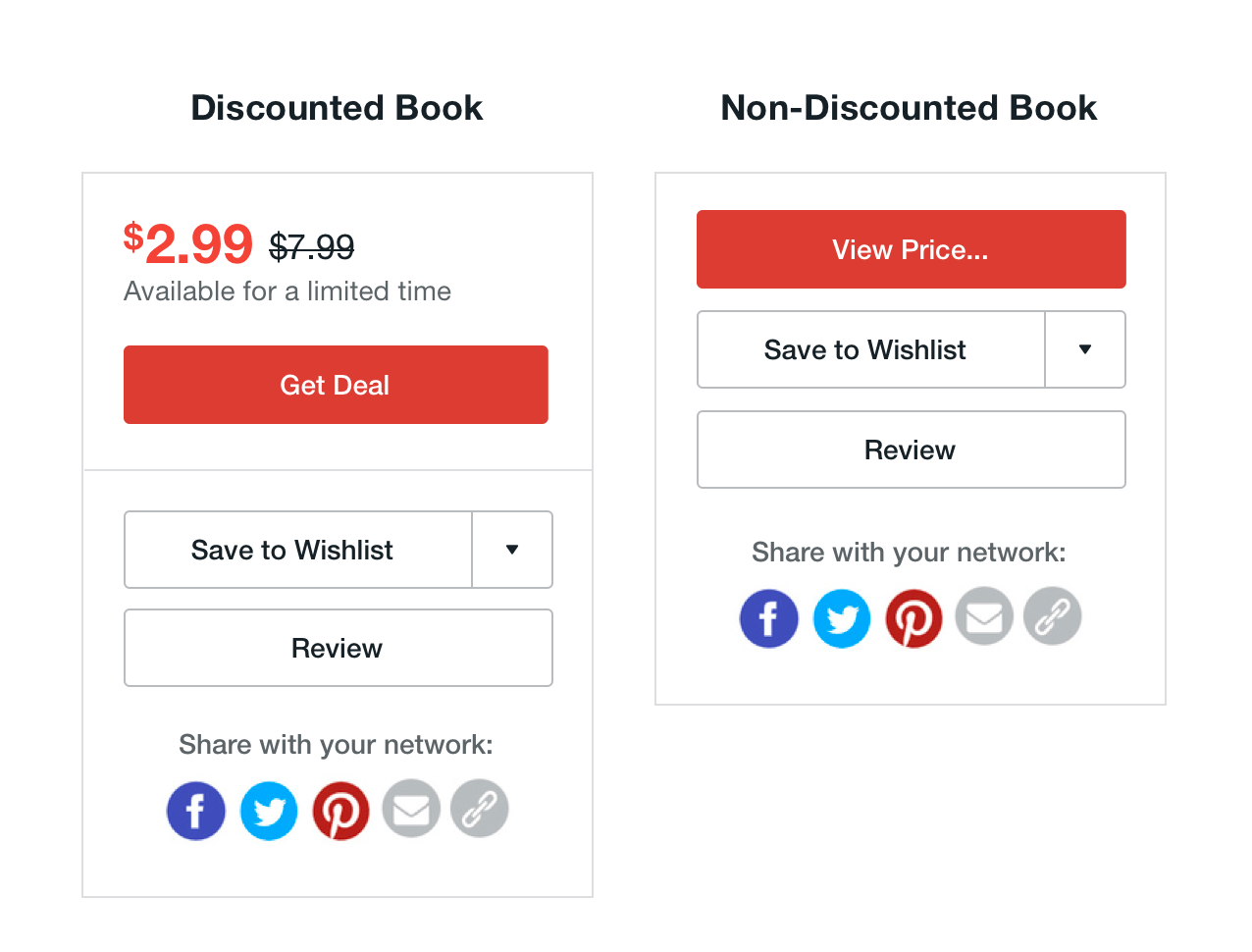The height and width of the screenshot is (952, 1252).
Task: Share non-discounted book on Facebook
Action: tap(768, 618)
